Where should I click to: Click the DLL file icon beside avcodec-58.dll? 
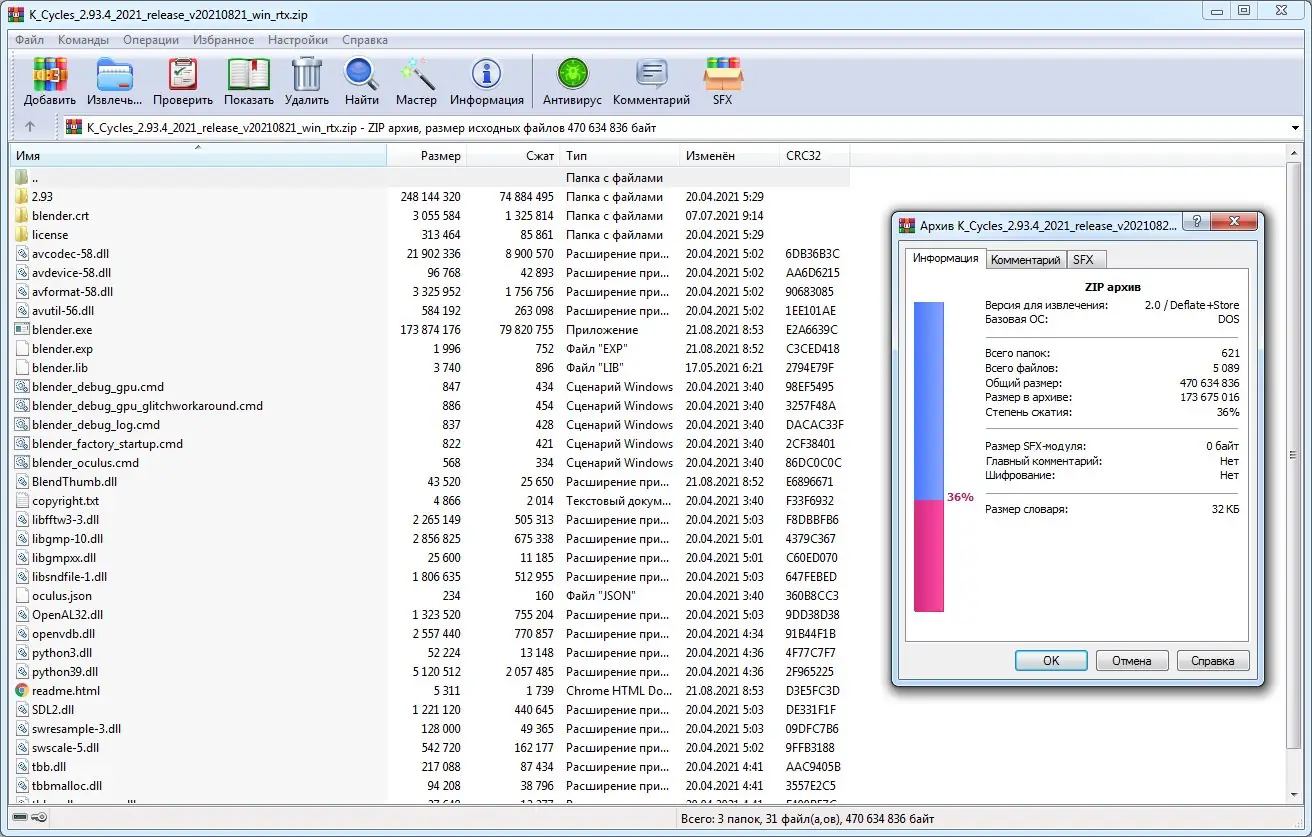pyautogui.click(x=22, y=254)
